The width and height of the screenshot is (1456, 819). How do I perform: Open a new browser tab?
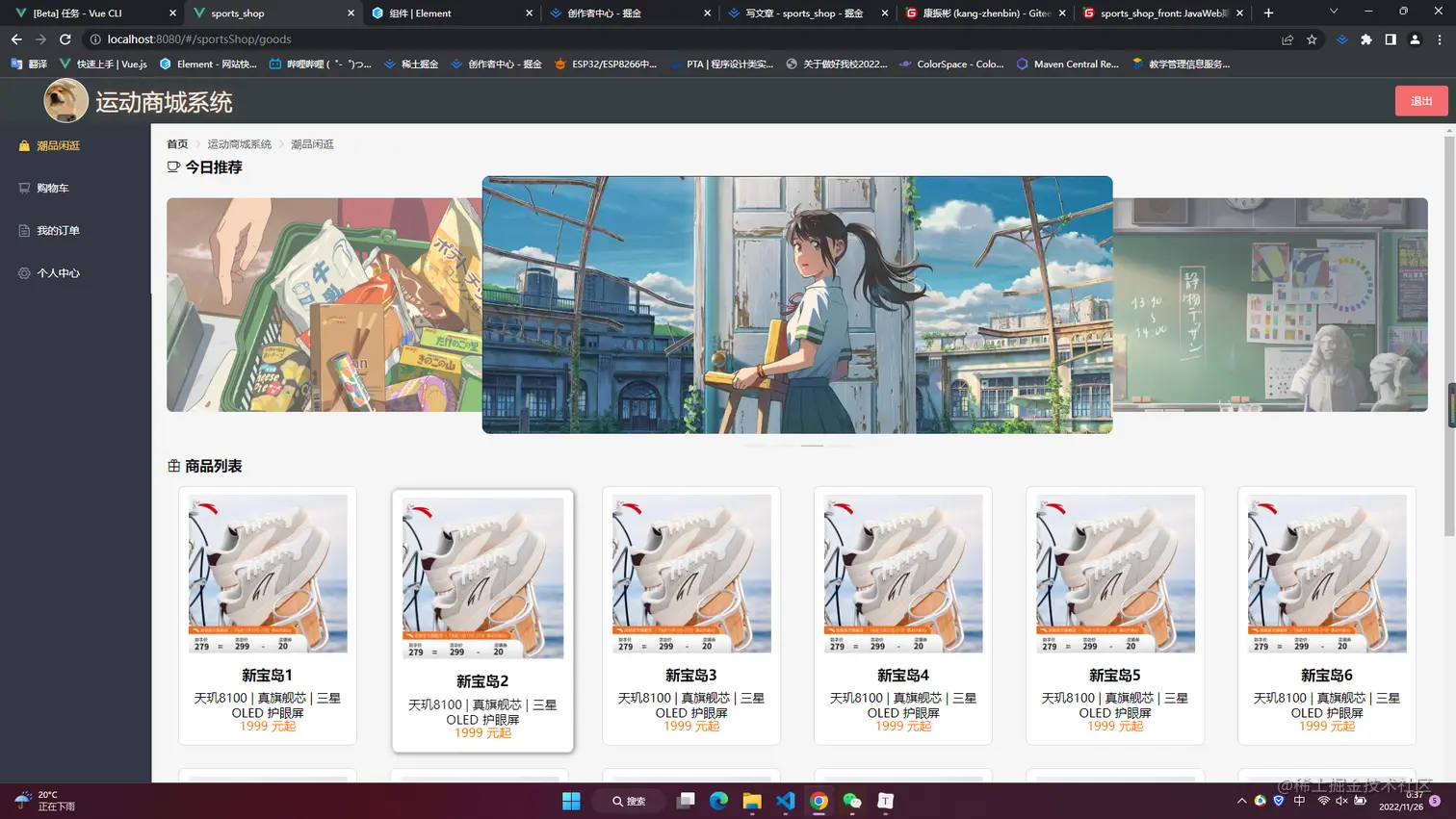coord(1268,13)
